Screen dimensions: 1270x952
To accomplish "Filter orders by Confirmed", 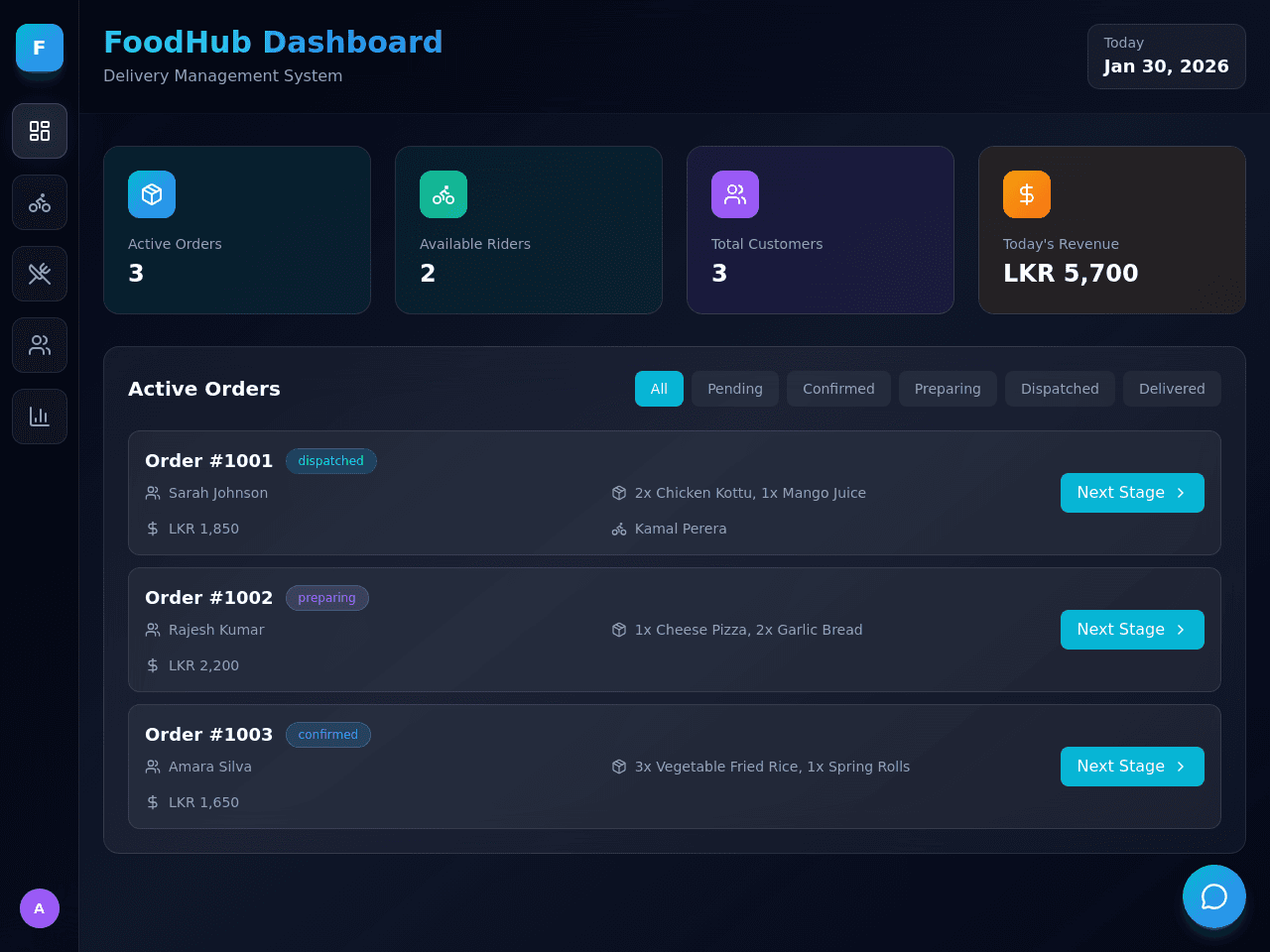I will click(838, 389).
